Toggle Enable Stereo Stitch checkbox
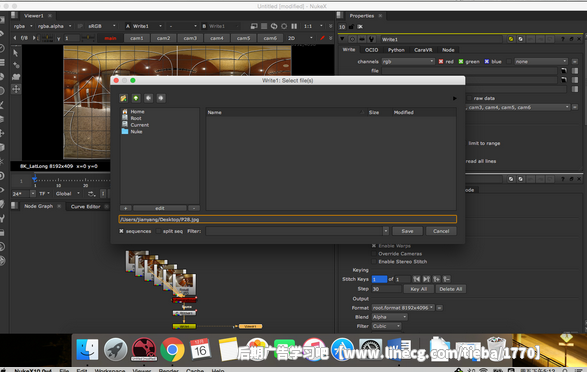This screenshot has height=372, width=587. (x=374, y=262)
